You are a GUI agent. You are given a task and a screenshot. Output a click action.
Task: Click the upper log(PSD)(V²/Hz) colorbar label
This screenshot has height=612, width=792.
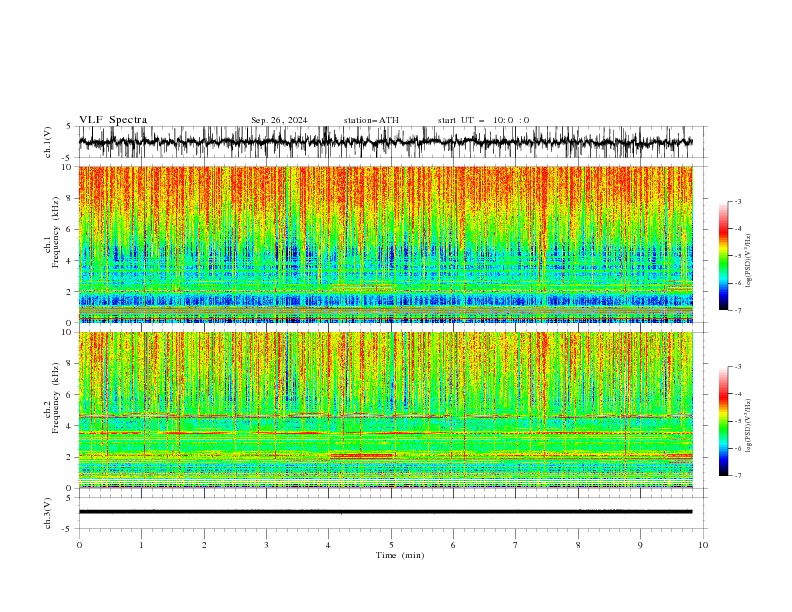749,261
